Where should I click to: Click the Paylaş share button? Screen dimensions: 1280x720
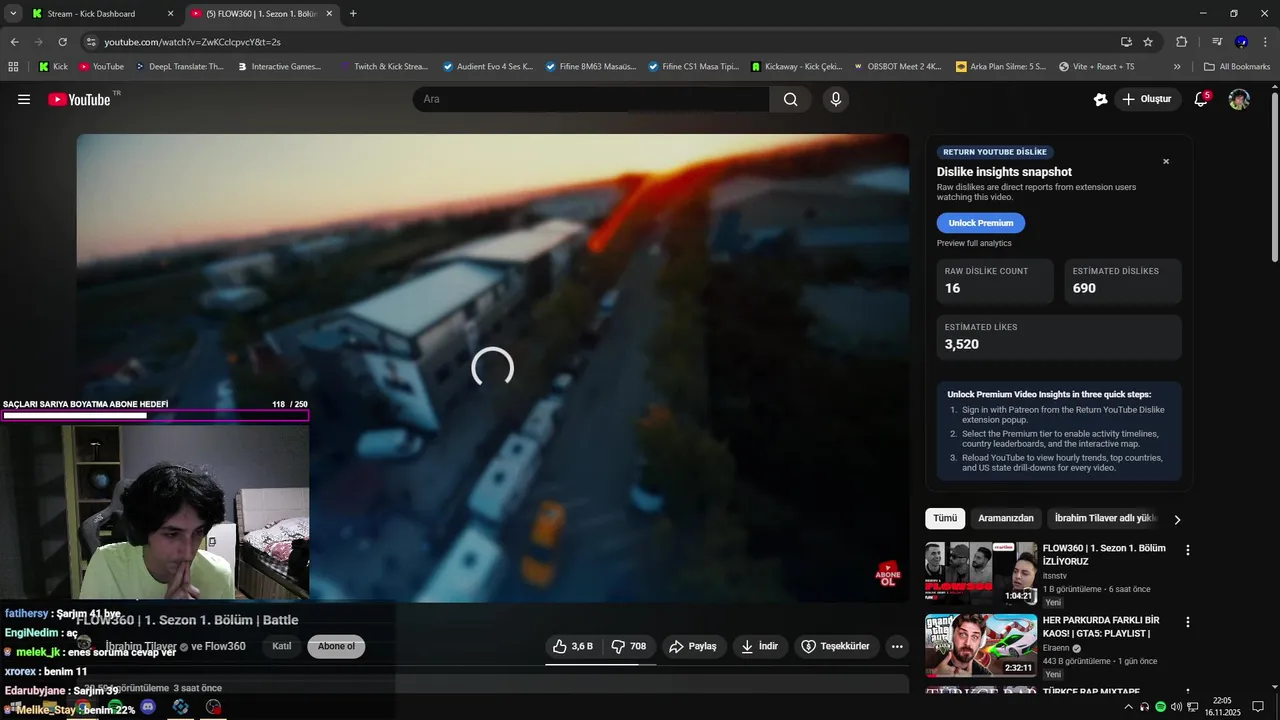[693, 646]
